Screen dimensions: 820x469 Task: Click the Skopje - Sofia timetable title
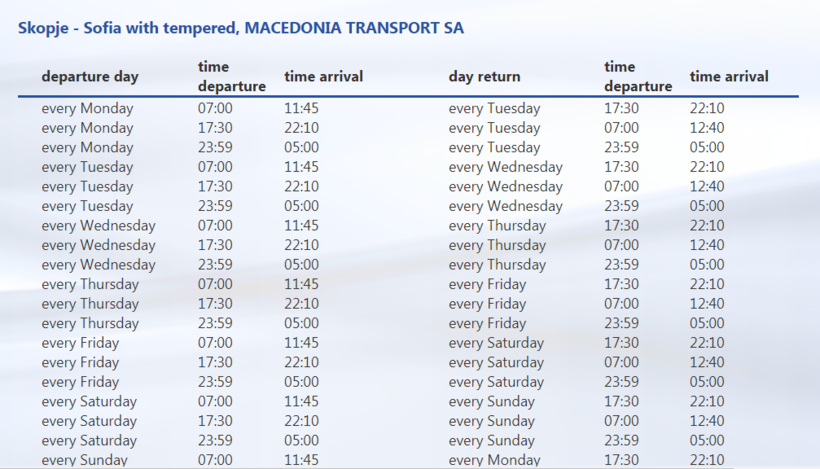pyautogui.click(x=241, y=28)
